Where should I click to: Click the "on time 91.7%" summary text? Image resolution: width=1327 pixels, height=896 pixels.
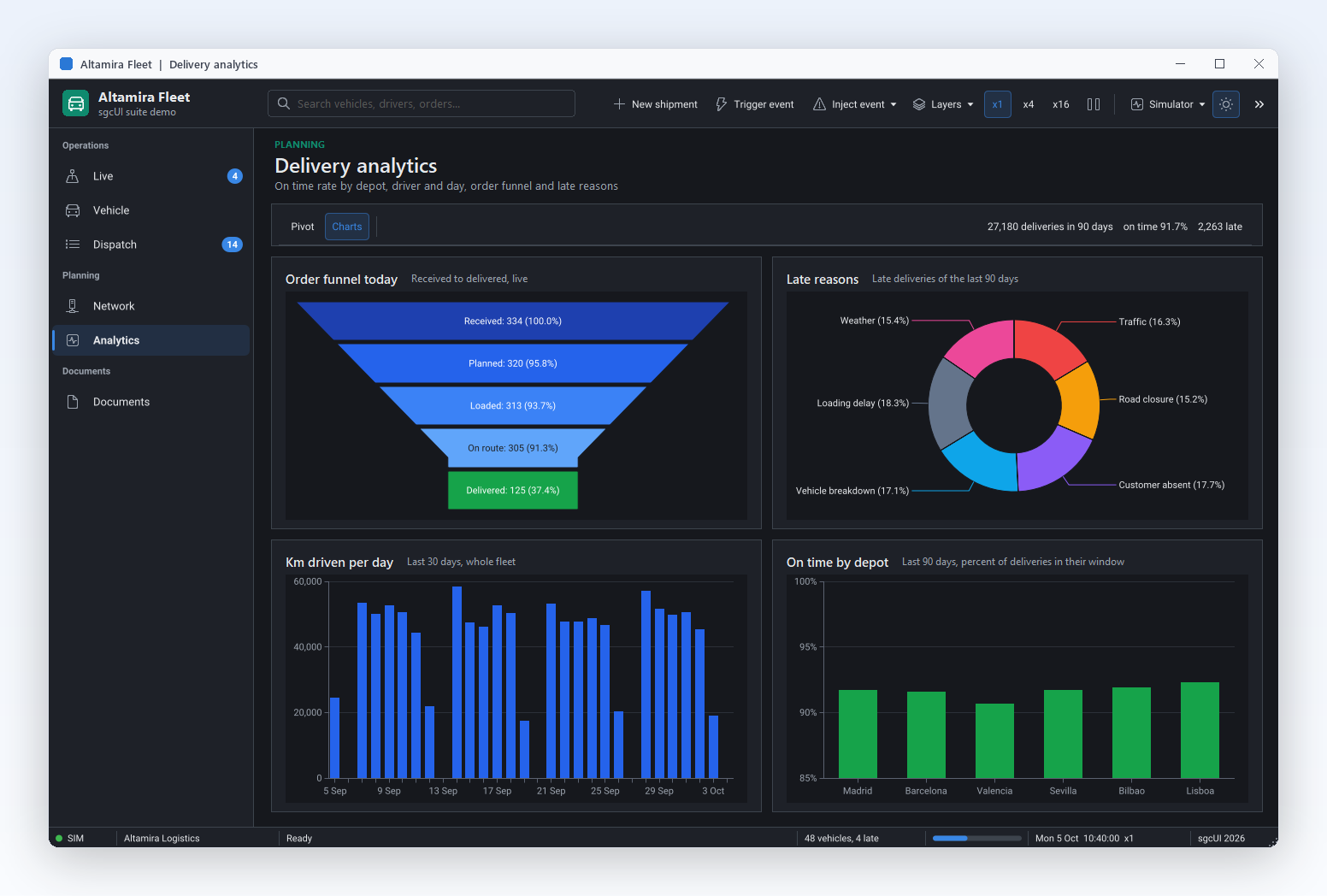1155,227
